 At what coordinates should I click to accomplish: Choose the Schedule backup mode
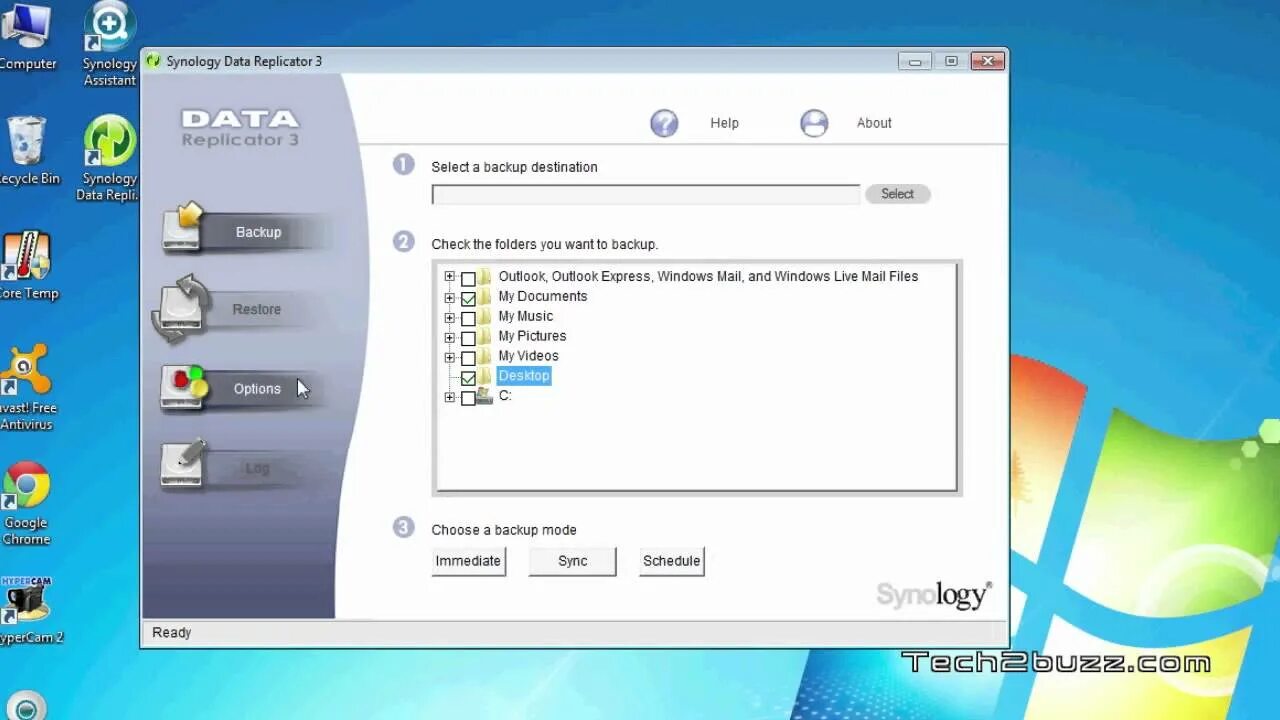click(671, 561)
